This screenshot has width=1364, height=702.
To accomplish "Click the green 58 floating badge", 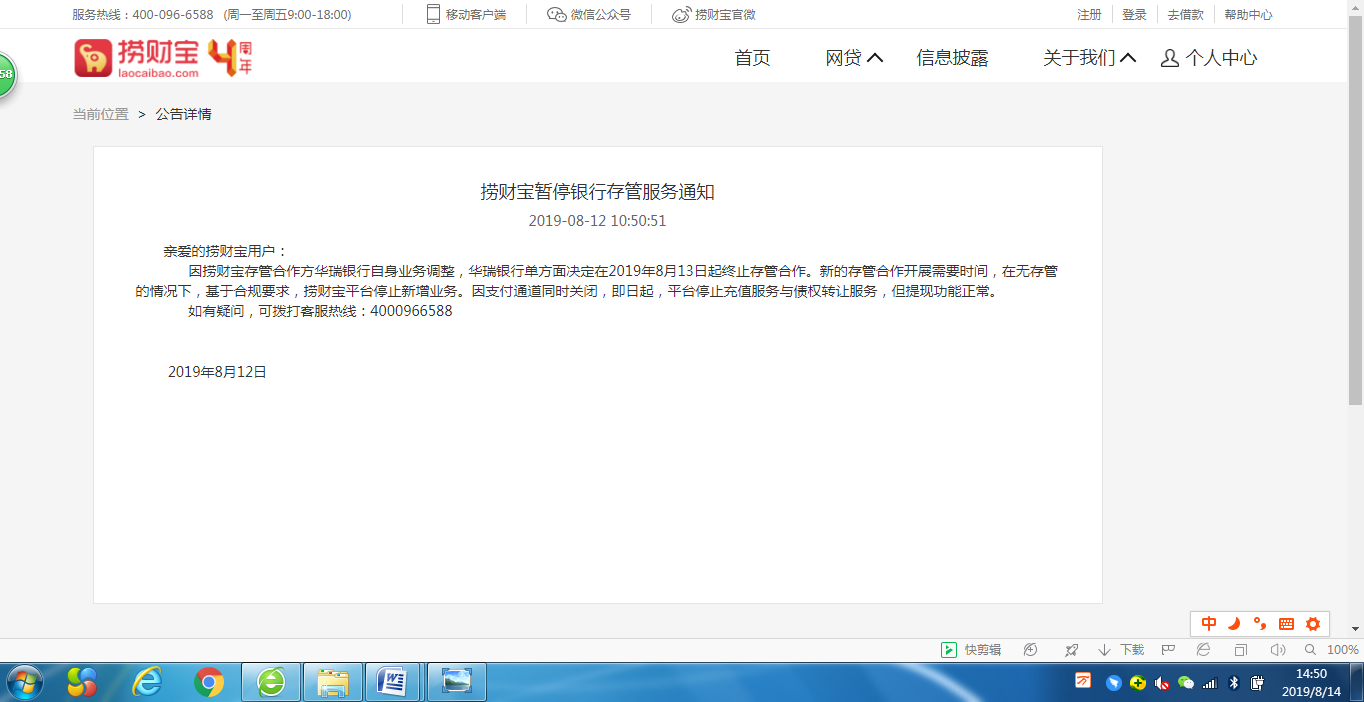I will (6, 75).
